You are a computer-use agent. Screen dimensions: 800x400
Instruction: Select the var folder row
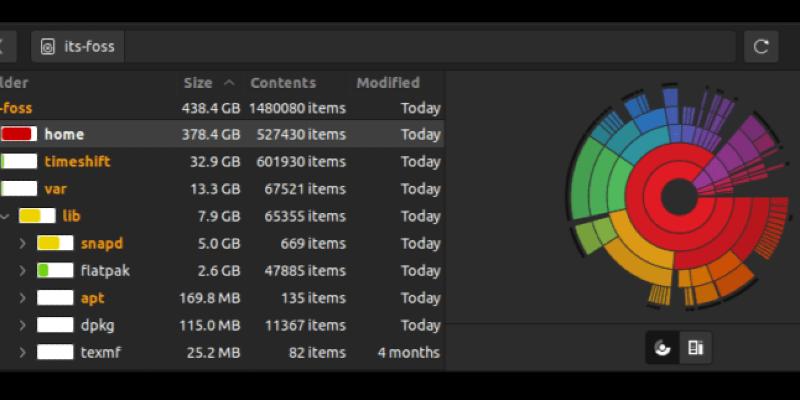pyautogui.click(x=200, y=189)
